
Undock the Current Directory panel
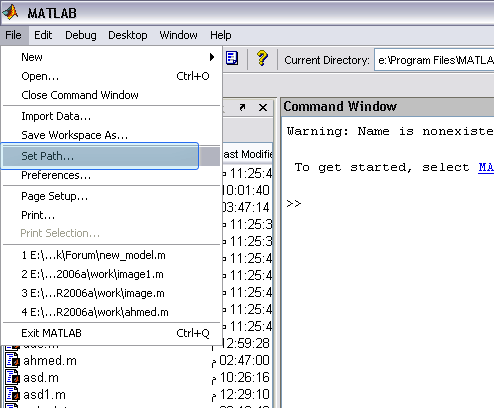coord(242,107)
